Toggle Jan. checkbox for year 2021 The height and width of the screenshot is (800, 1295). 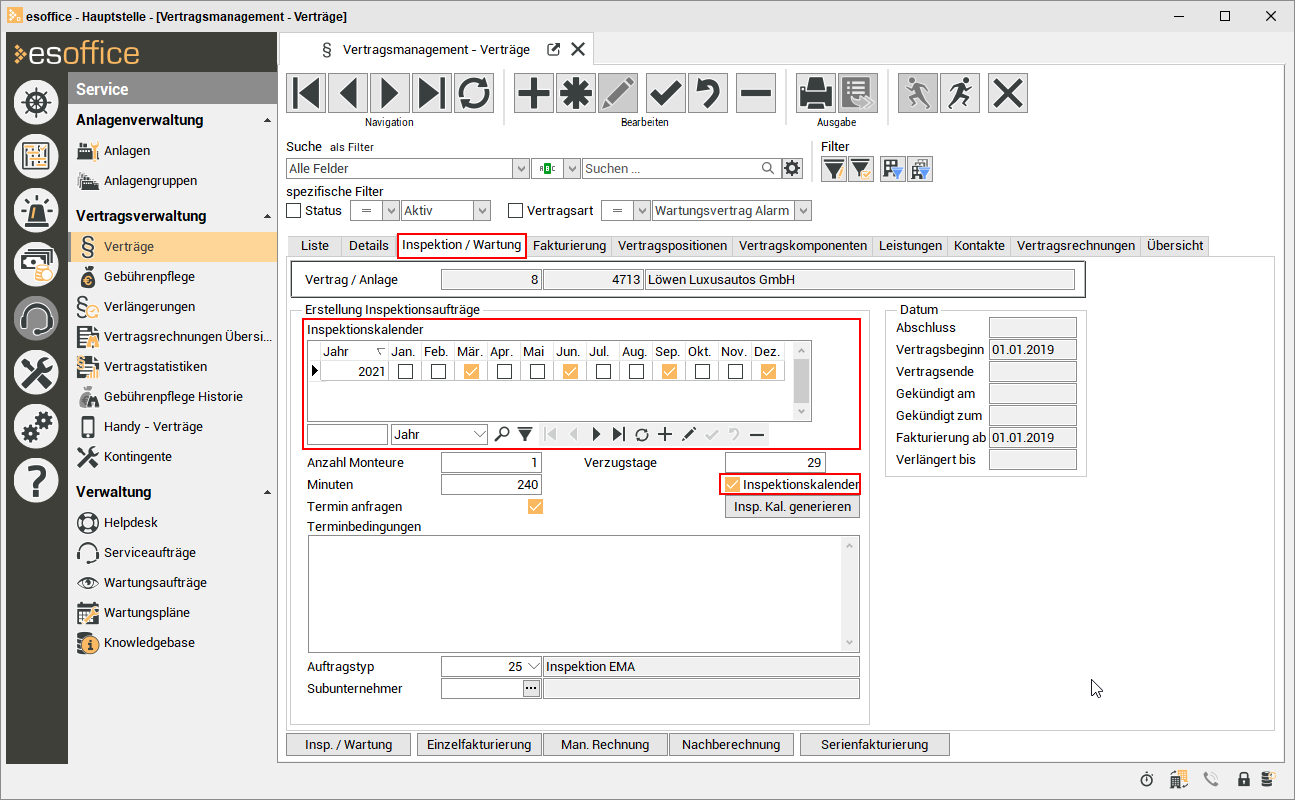[x=405, y=371]
